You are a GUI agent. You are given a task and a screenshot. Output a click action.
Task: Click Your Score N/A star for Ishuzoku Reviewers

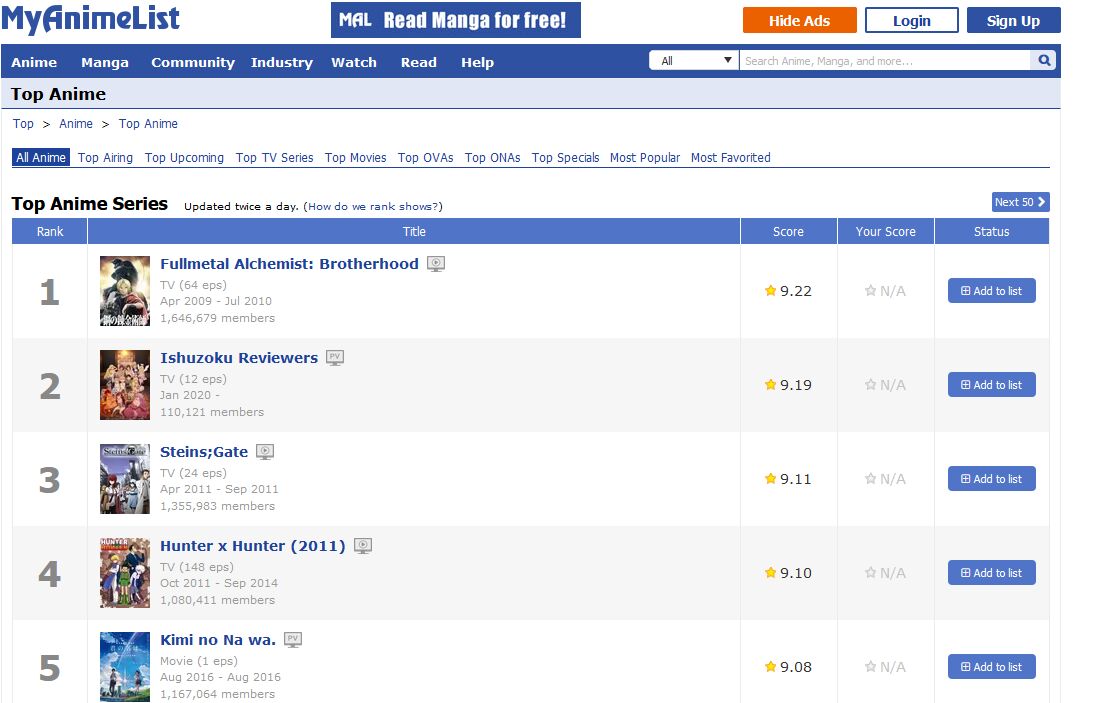(x=871, y=385)
